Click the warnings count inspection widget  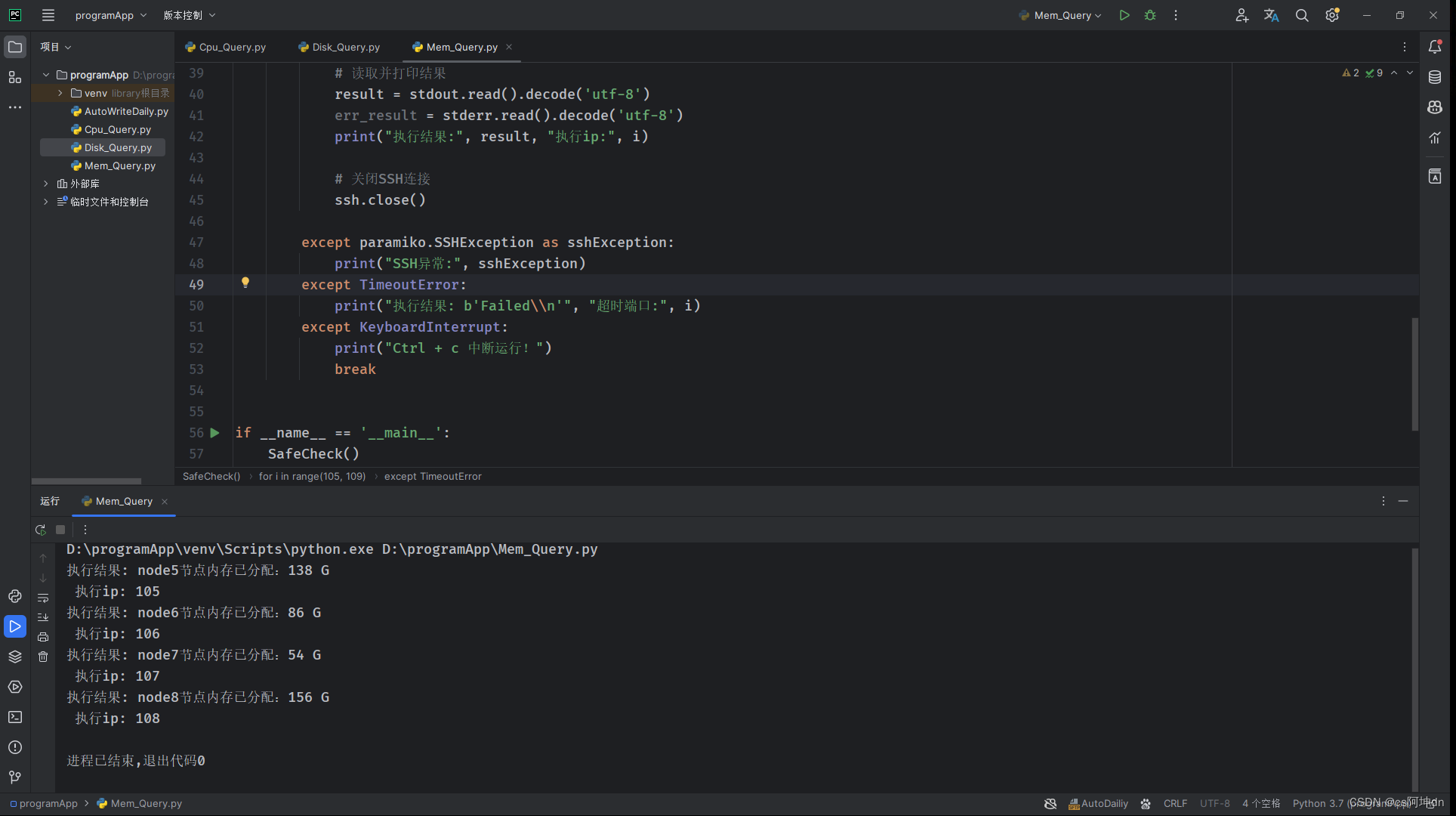(x=1351, y=73)
